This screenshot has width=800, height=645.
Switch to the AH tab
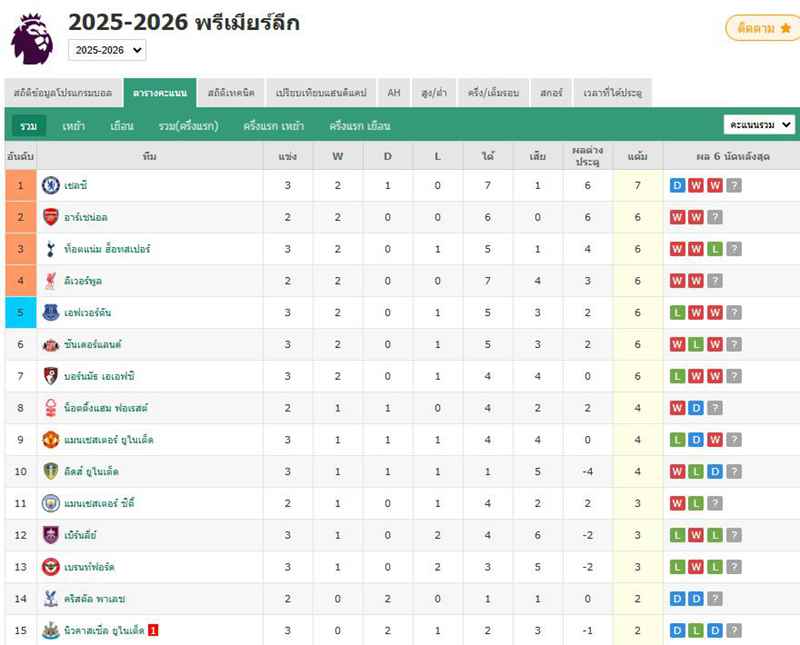pyautogui.click(x=394, y=93)
